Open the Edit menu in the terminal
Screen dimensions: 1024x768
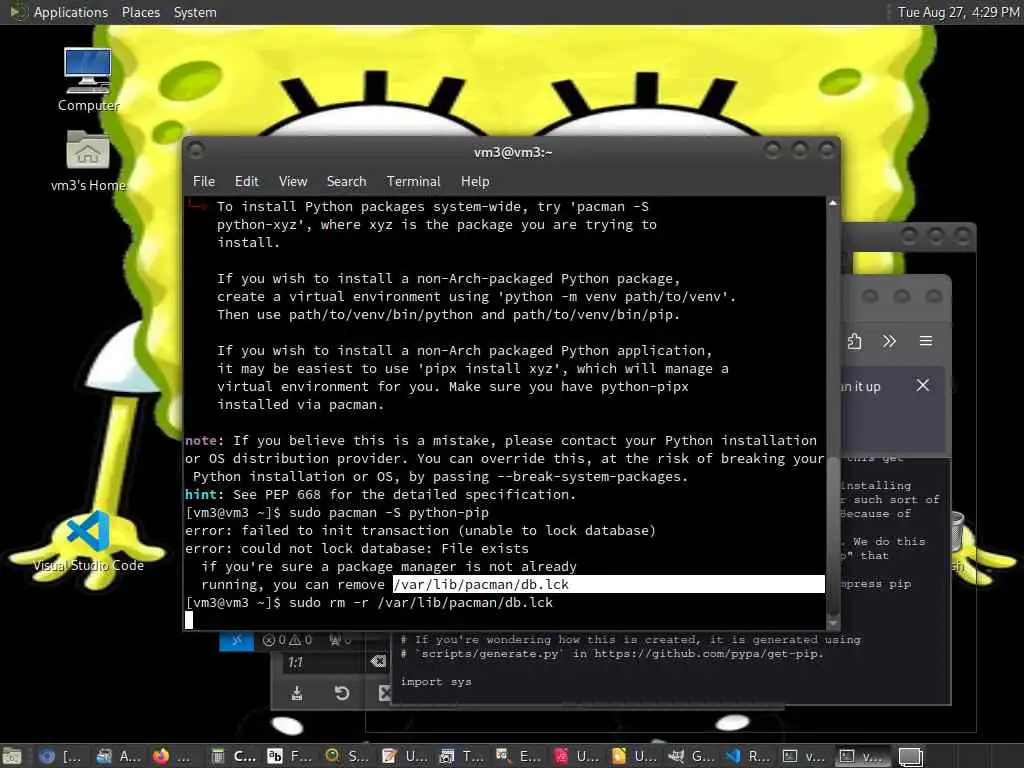[247, 182]
